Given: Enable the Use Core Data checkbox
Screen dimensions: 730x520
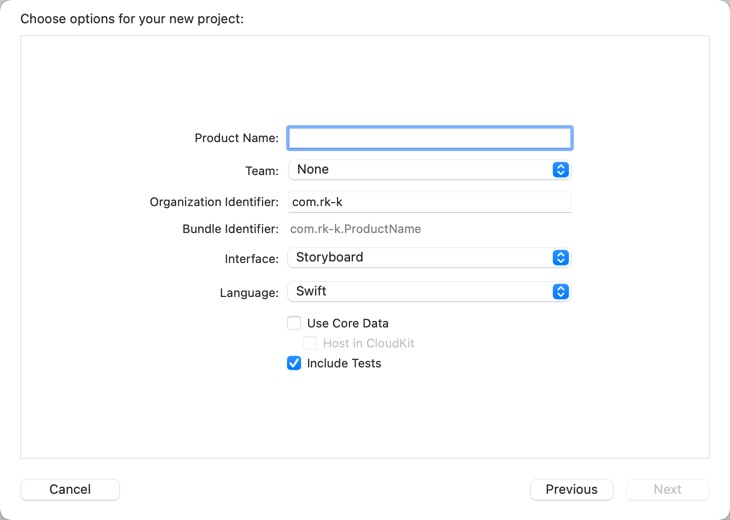Looking at the screenshot, I should click(x=294, y=323).
